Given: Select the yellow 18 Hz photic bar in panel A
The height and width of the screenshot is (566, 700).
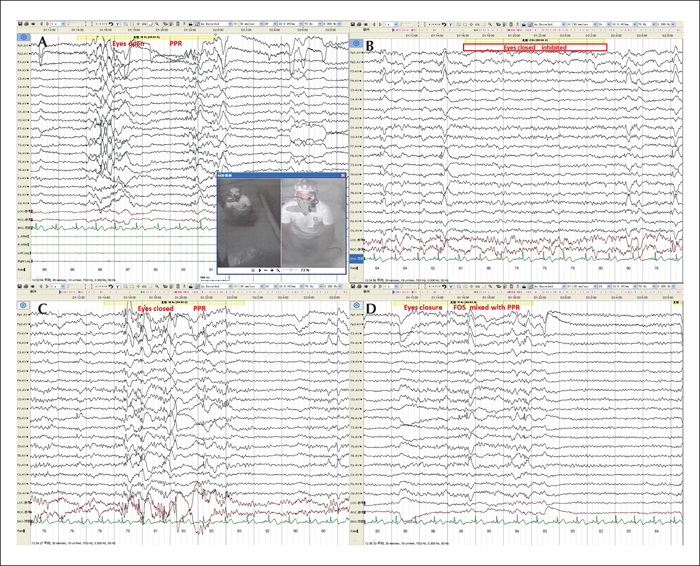Looking at the screenshot, I should pyautogui.click(x=146, y=38).
